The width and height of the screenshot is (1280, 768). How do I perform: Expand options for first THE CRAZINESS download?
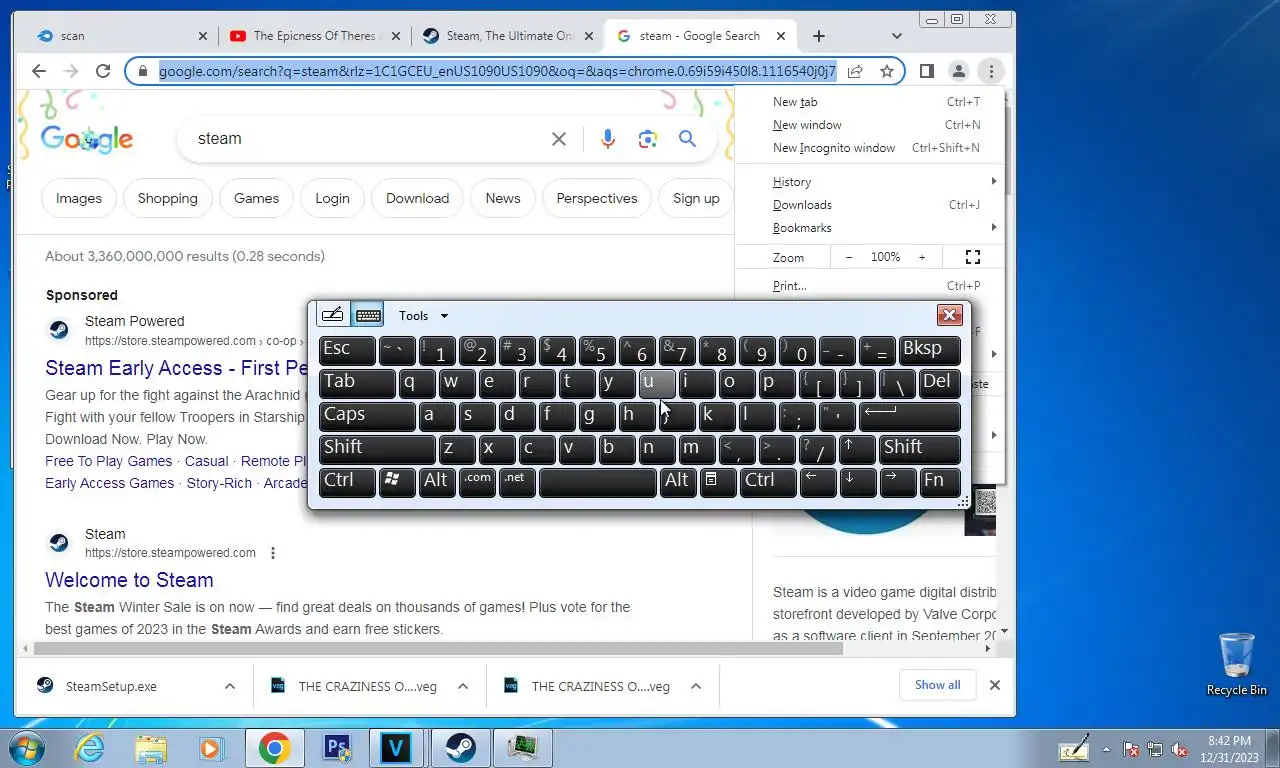point(462,686)
